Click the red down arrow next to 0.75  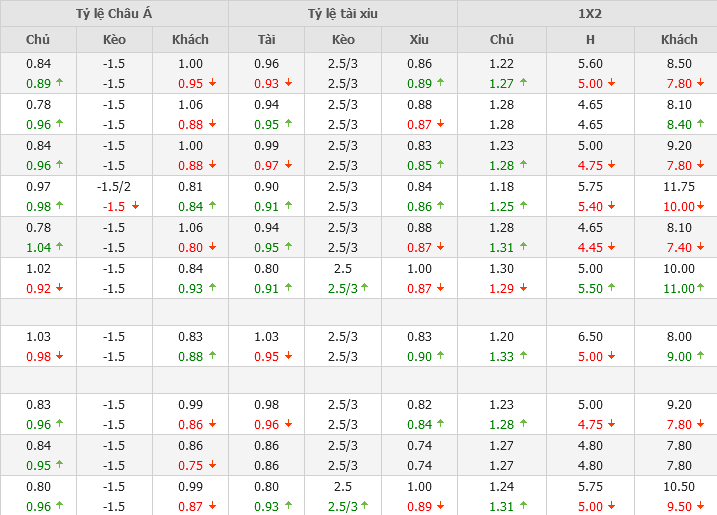click(x=212, y=465)
